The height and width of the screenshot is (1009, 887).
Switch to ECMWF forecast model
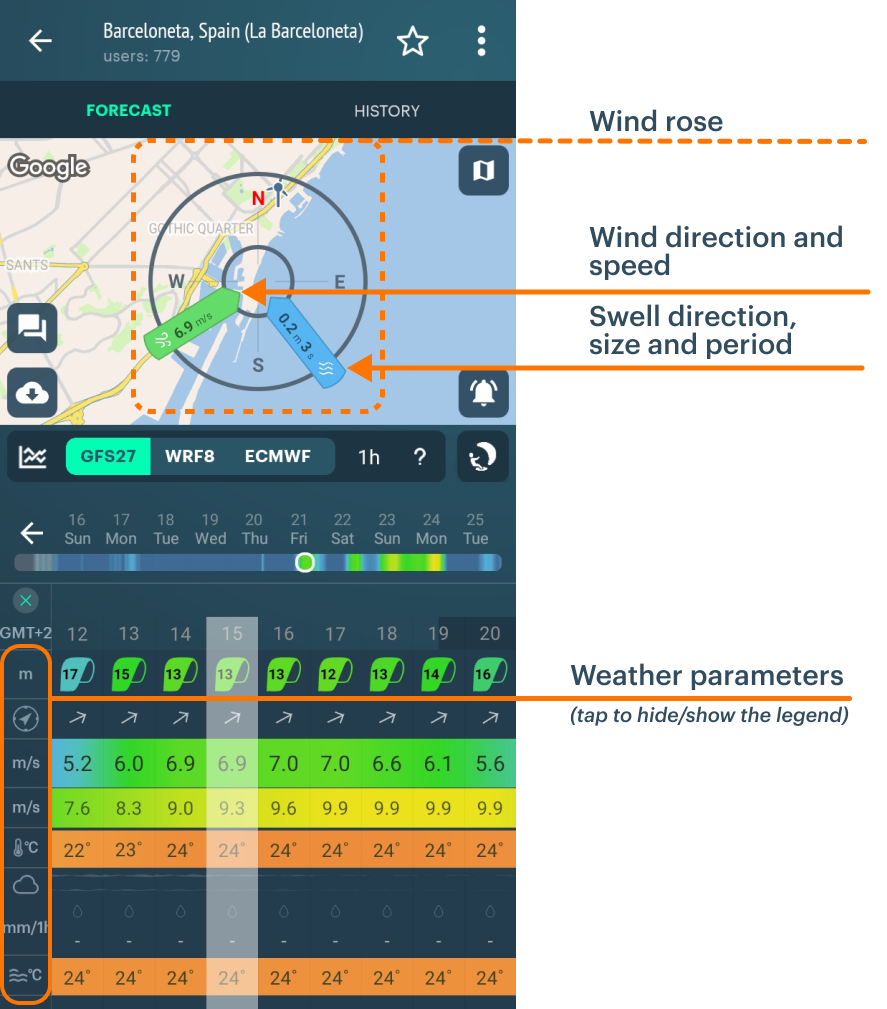277,457
